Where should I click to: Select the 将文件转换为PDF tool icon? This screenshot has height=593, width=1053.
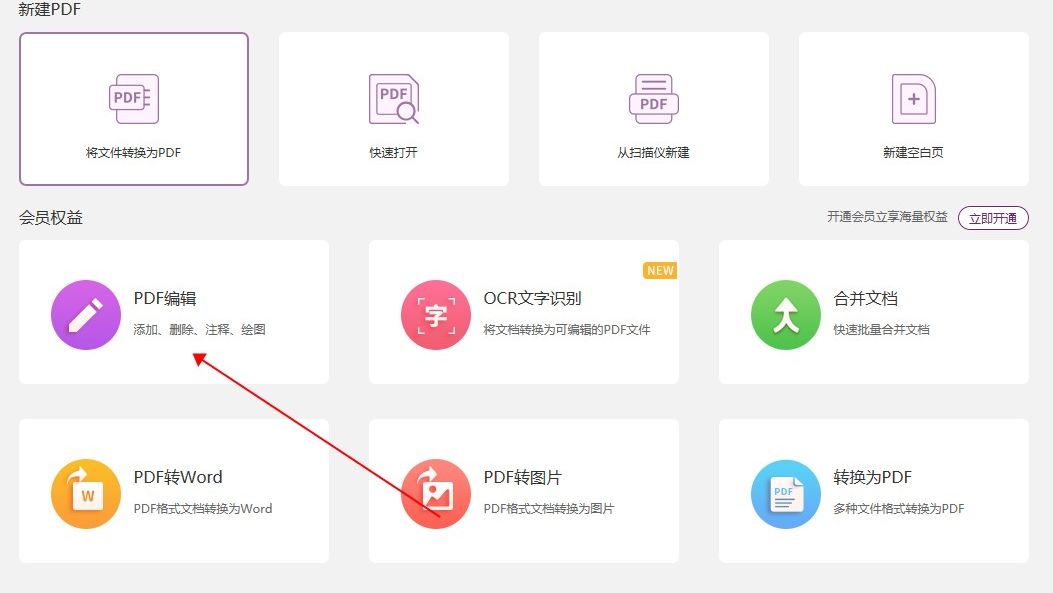[133, 97]
